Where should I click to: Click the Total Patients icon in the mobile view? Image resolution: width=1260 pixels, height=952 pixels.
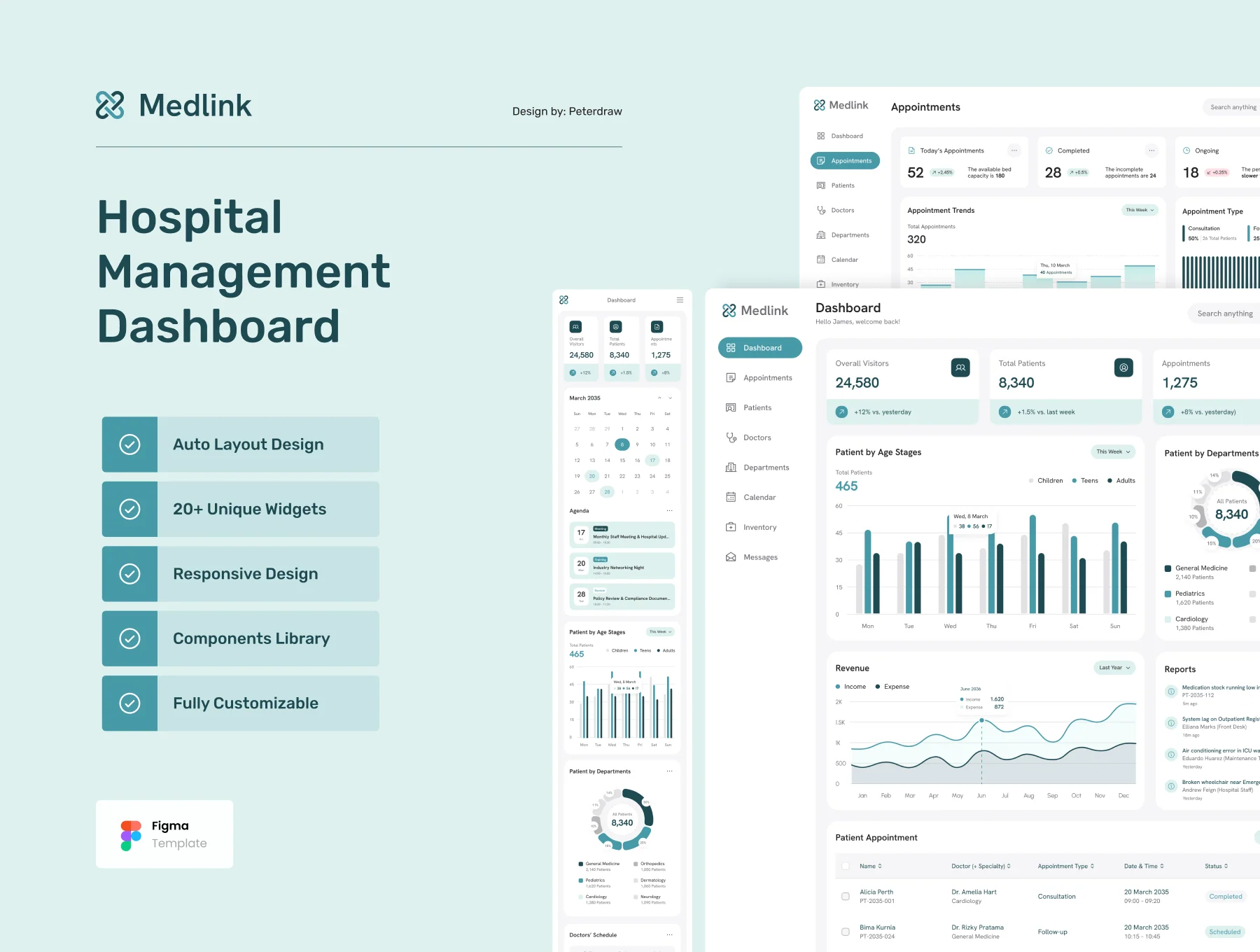click(616, 327)
